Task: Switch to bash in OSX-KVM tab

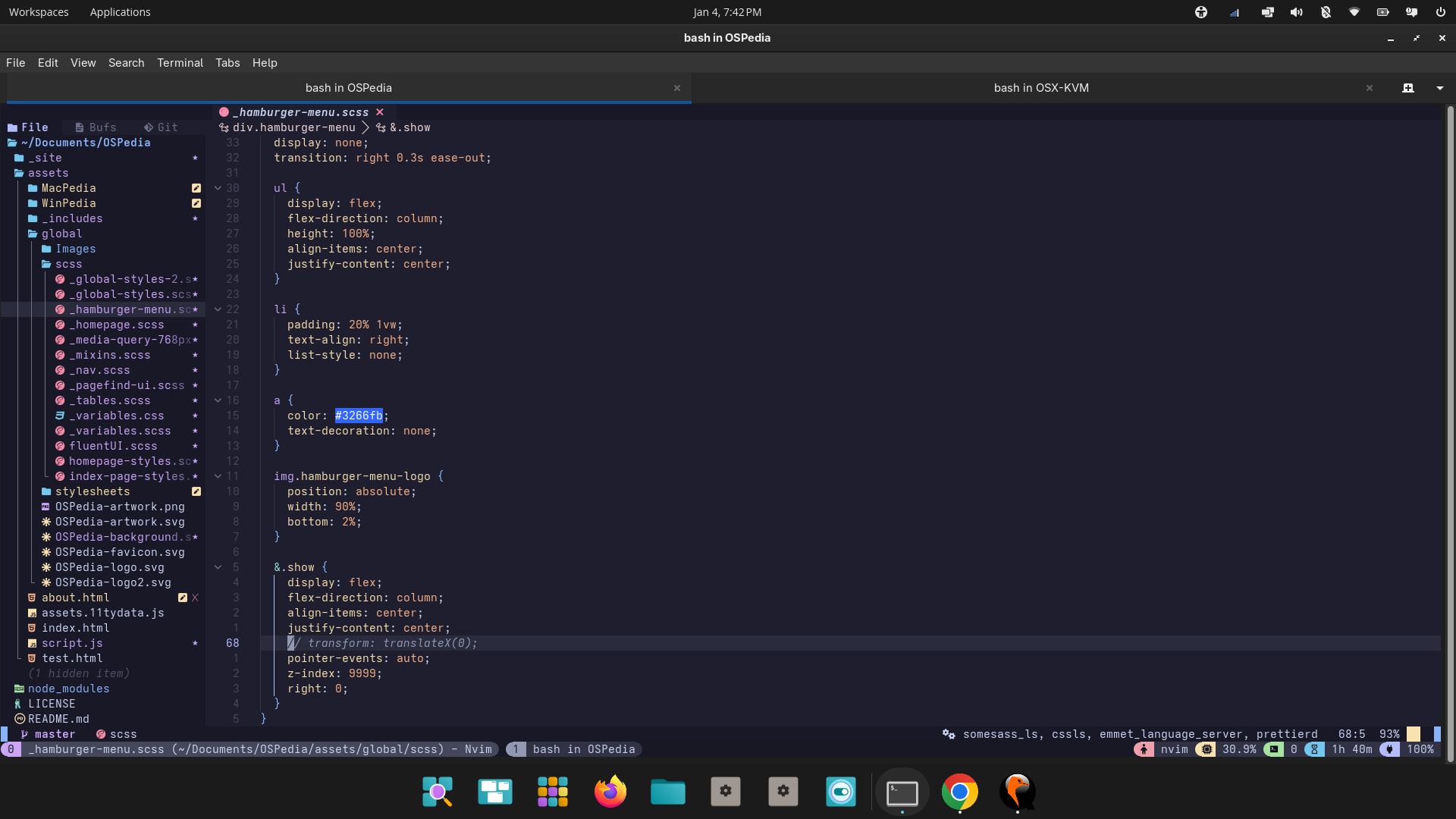Action: coord(1040,88)
